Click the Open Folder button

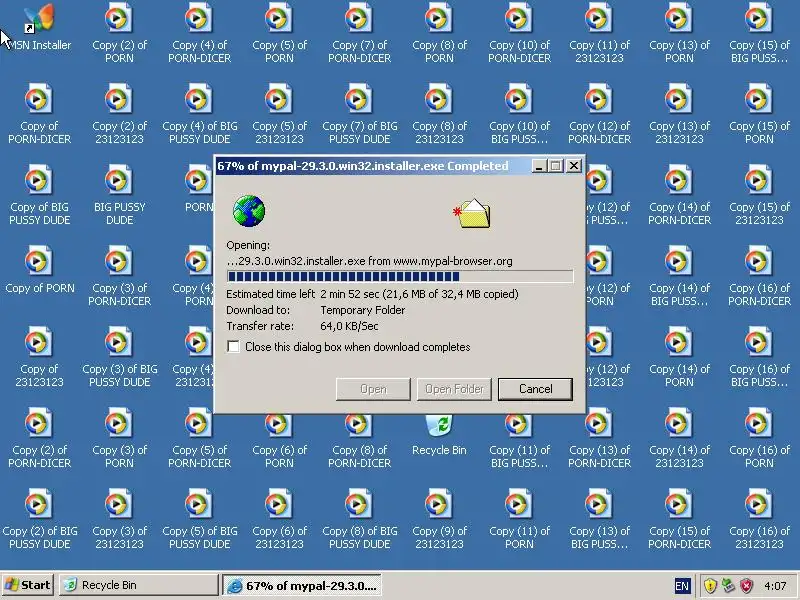tap(454, 389)
